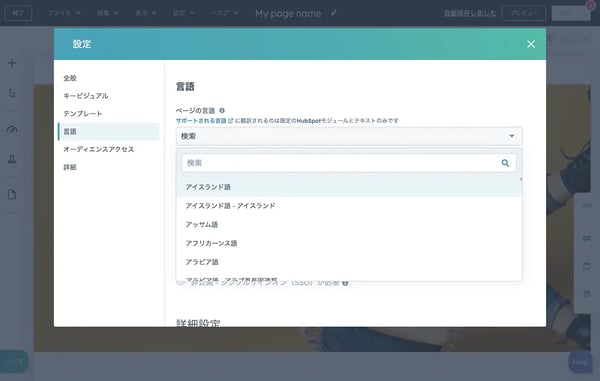Image resolution: width=600 pixels, height=381 pixels.
Task: Focus the 検索 field inside the language list
Action: 349,163
